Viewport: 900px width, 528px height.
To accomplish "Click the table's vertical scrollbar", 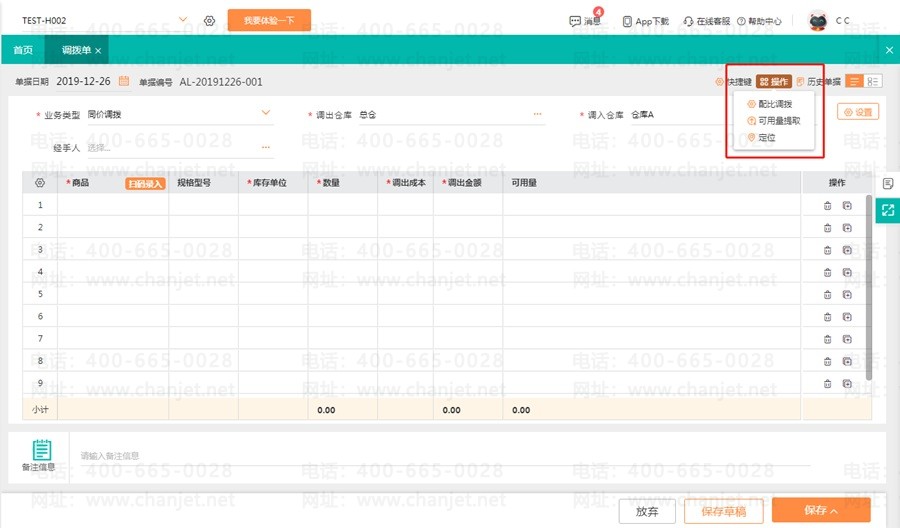I will tap(868, 290).
